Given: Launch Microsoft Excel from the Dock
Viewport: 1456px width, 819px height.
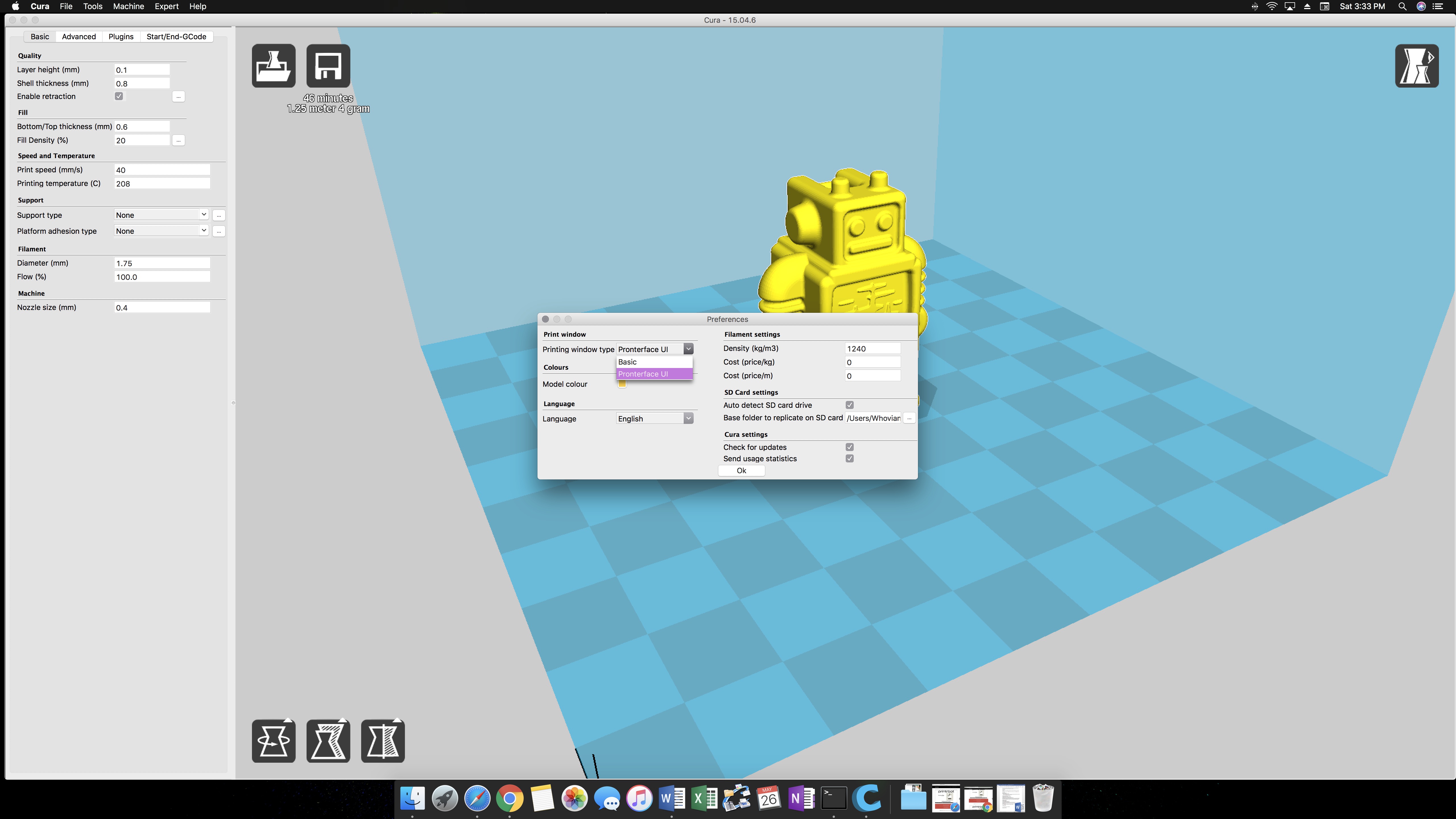Looking at the screenshot, I should click(704, 798).
